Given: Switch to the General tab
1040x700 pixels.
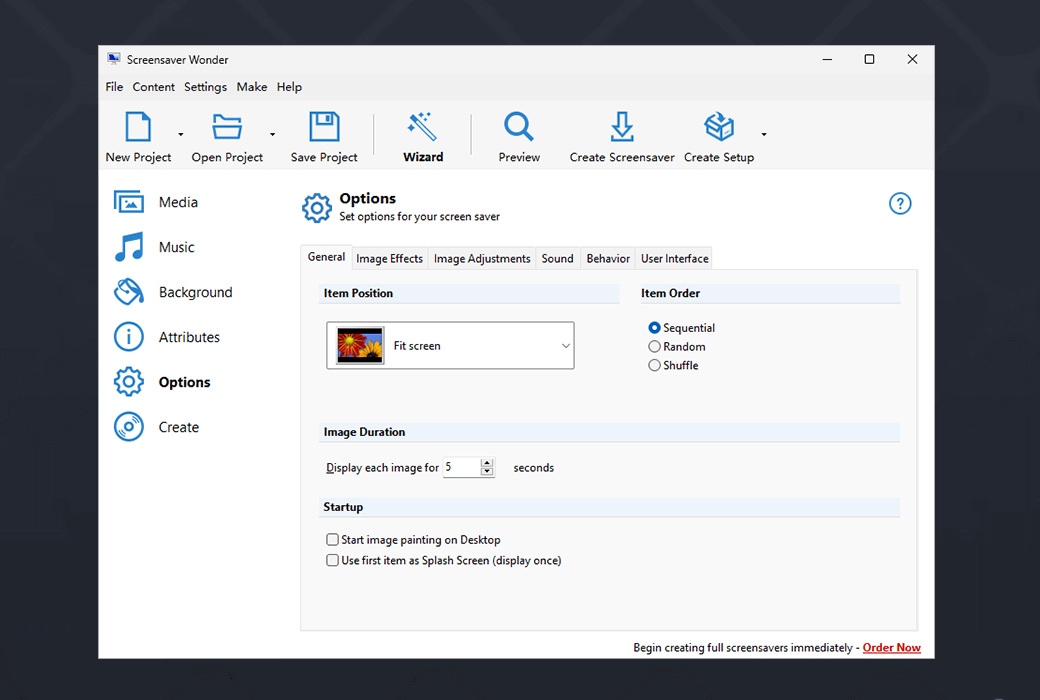Looking at the screenshot, I should [326, 257].
